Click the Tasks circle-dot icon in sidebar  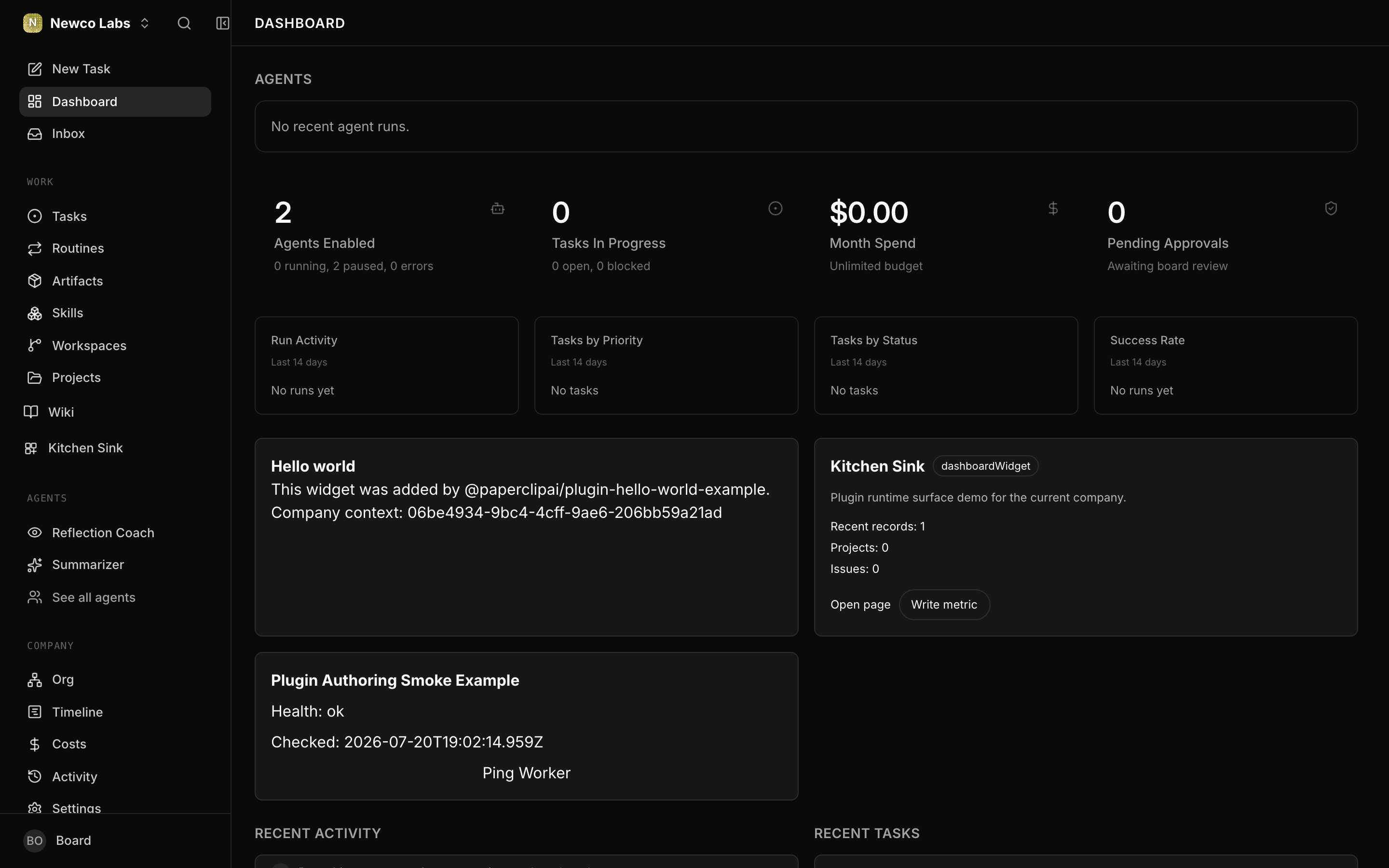click(34, 217)
